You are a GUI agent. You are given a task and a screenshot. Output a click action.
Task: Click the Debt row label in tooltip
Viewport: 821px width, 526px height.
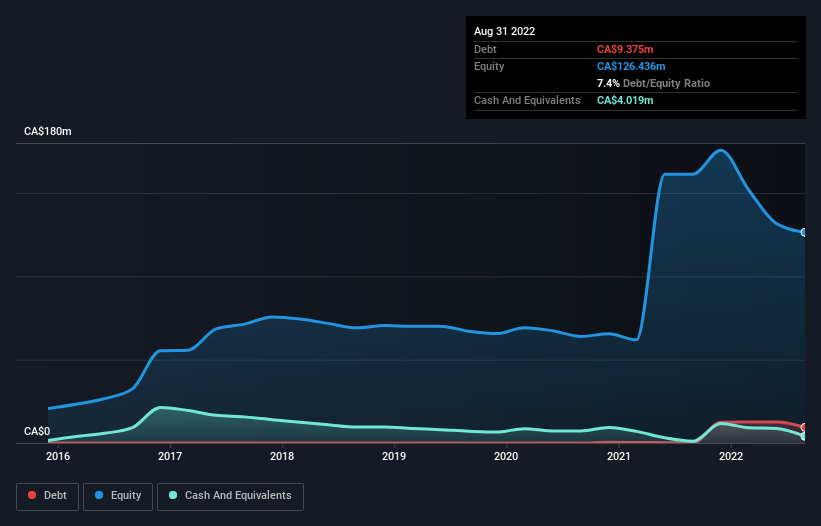pyautogui.click(x=485, y=49)
